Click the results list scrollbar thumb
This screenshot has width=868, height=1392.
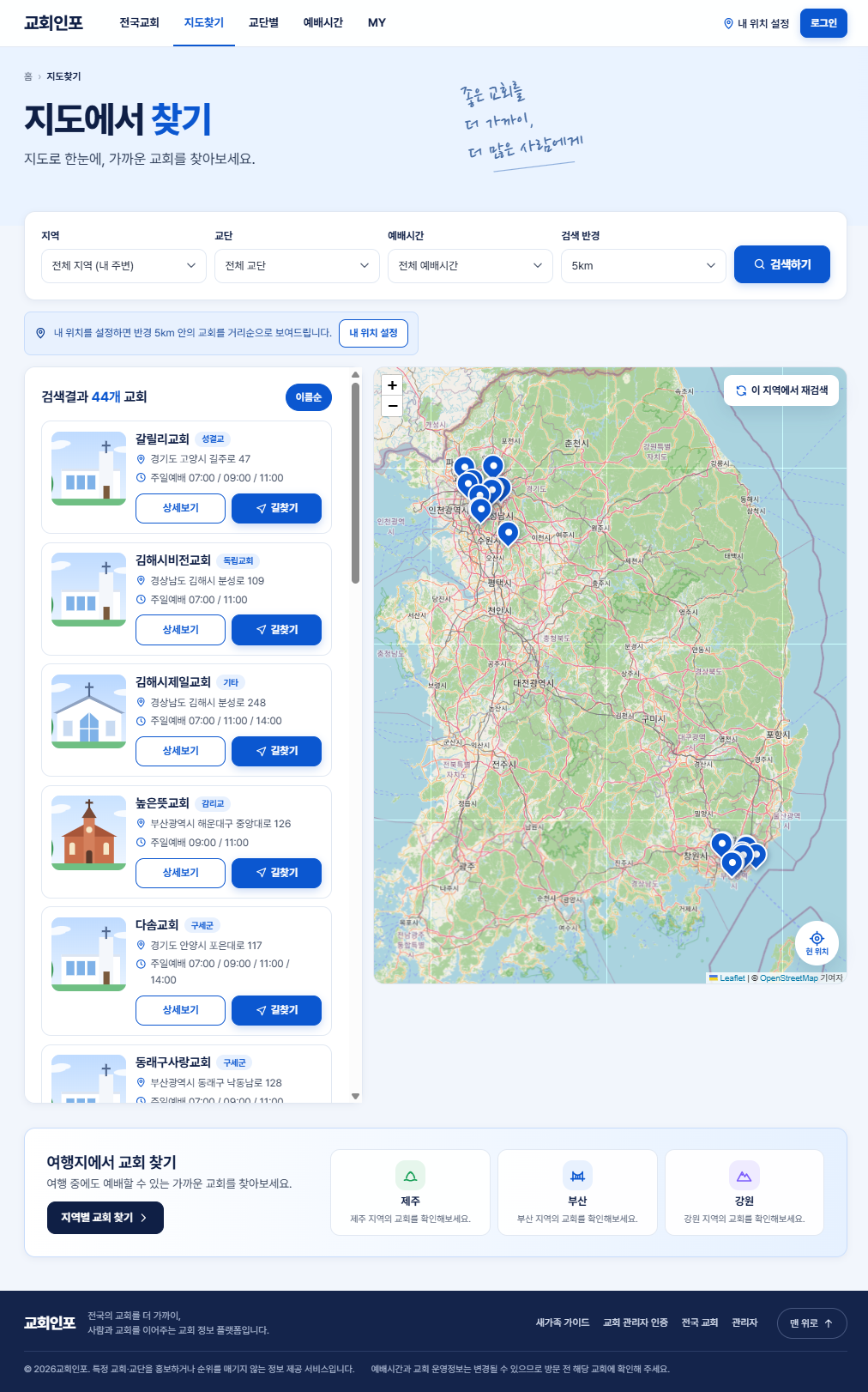(355, 482)
